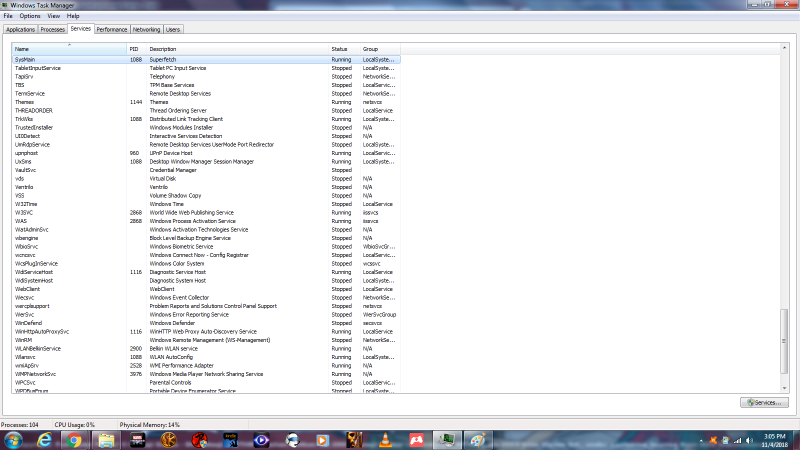
Task: Open VLC media player cone icon
Action: [x=385, y=440]
